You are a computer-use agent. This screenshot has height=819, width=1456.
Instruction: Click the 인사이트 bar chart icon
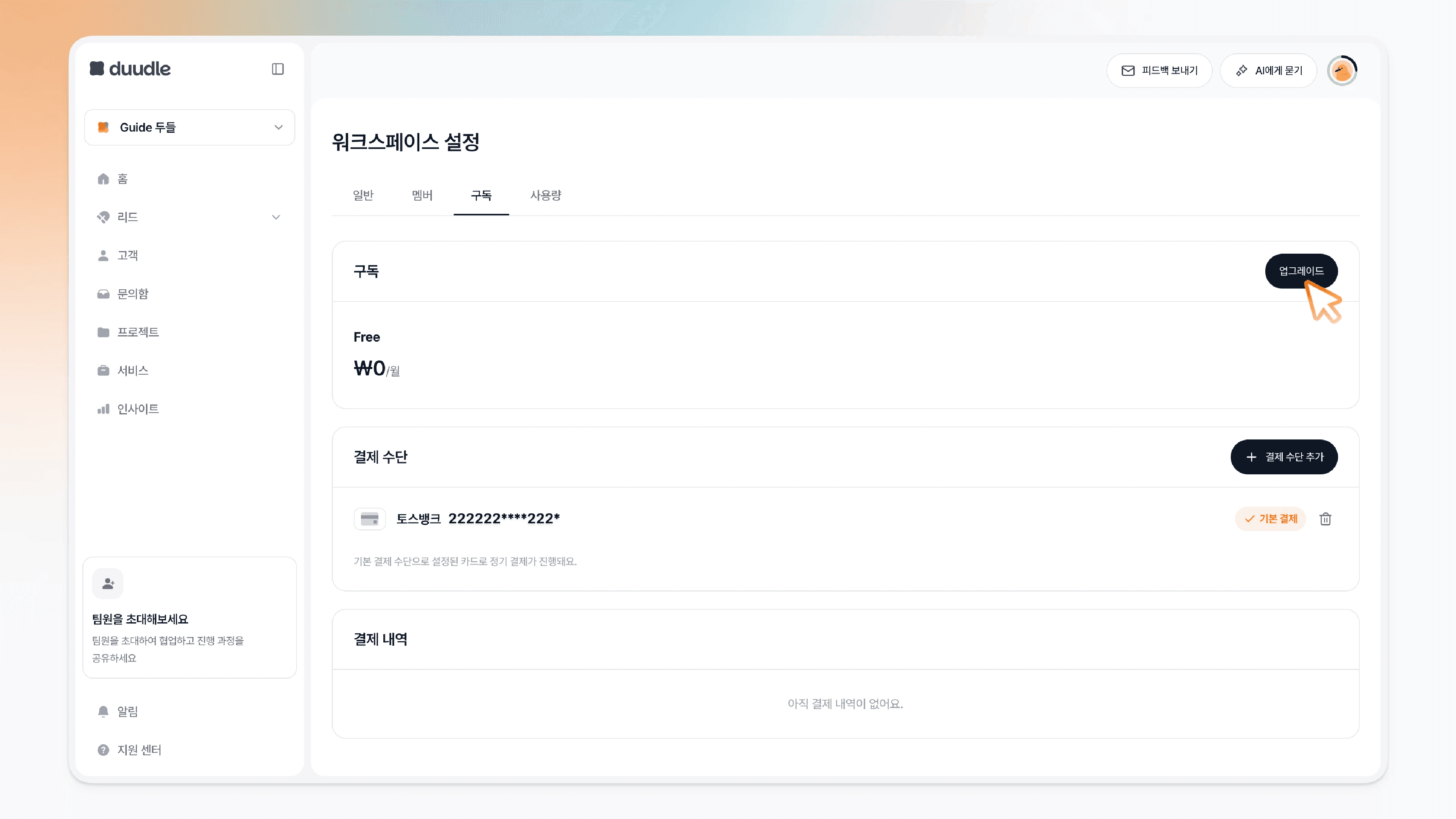(x=103, y=409)
